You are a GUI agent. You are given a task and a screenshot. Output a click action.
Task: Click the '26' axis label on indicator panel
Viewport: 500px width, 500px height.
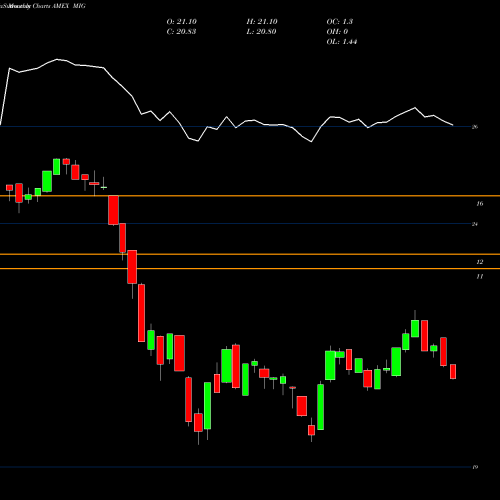(x=475, y=127)
